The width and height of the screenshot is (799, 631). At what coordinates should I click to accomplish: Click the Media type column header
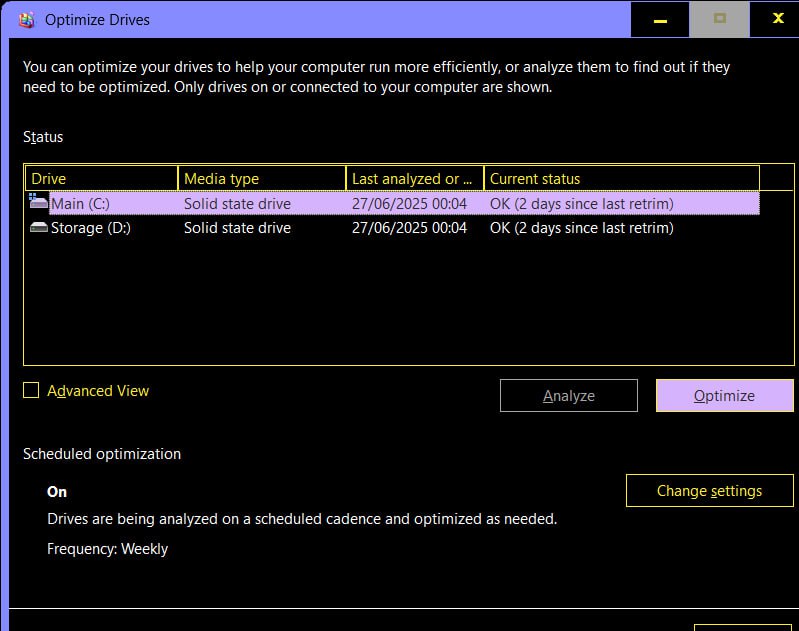pos(262,179)
